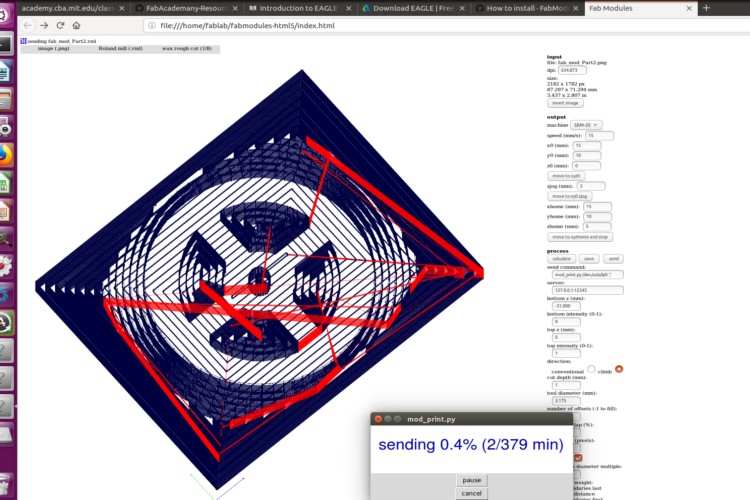Click the 3D toolpath preview canvas
The width and height of the screenshot is (750, 500).
[259, 280]
